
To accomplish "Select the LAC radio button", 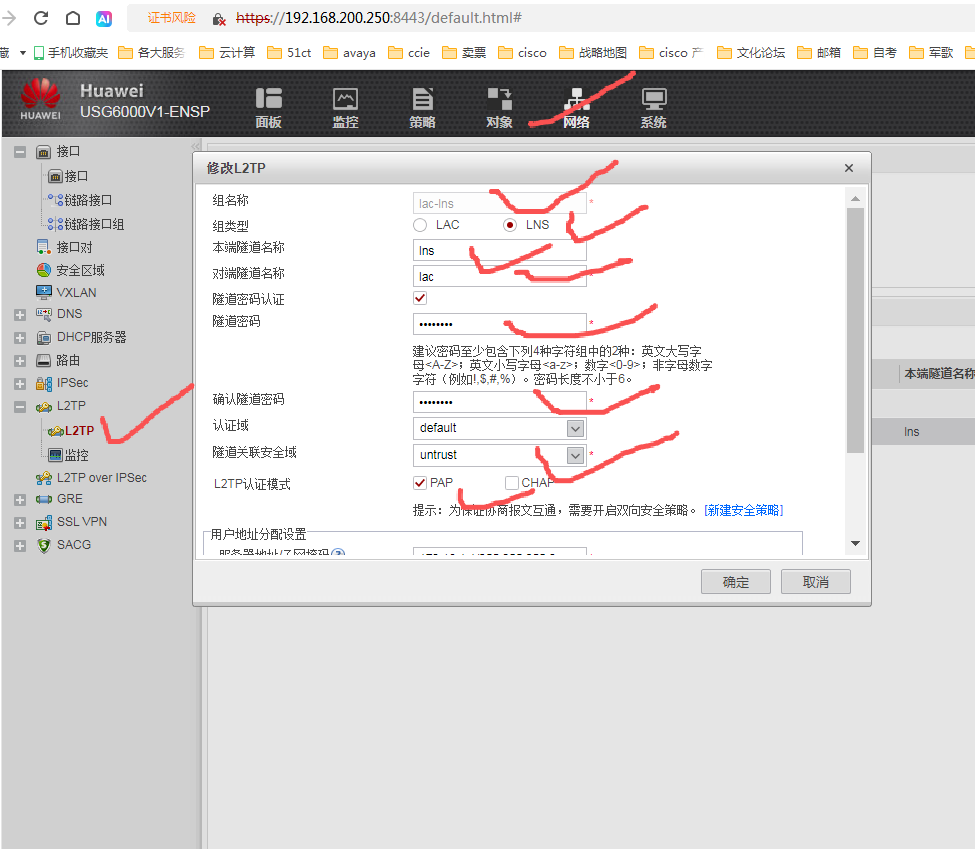I will coord(420,224).
